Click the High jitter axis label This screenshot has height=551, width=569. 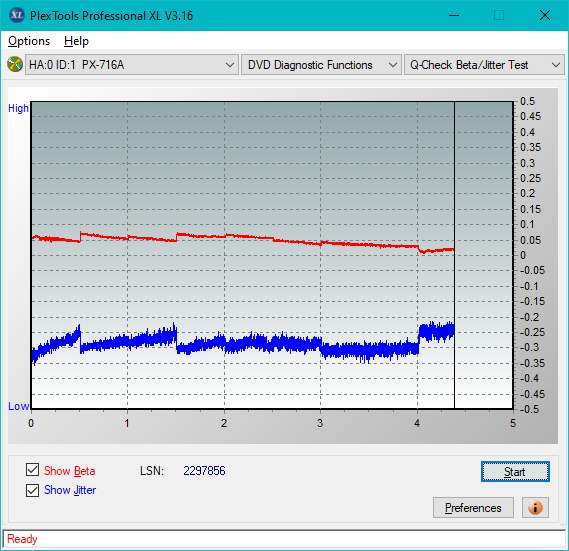tap(18, 108)
